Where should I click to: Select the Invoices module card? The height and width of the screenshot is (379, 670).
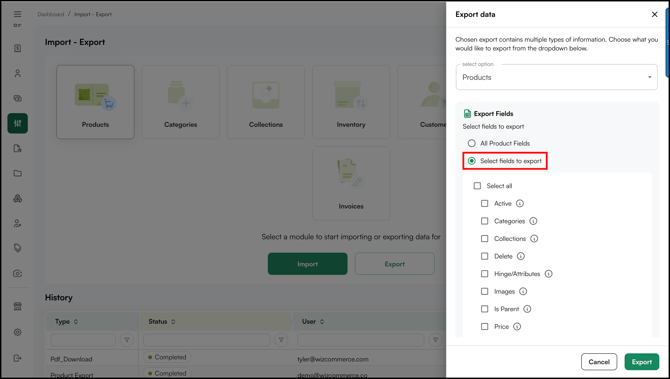coord(351,183)
